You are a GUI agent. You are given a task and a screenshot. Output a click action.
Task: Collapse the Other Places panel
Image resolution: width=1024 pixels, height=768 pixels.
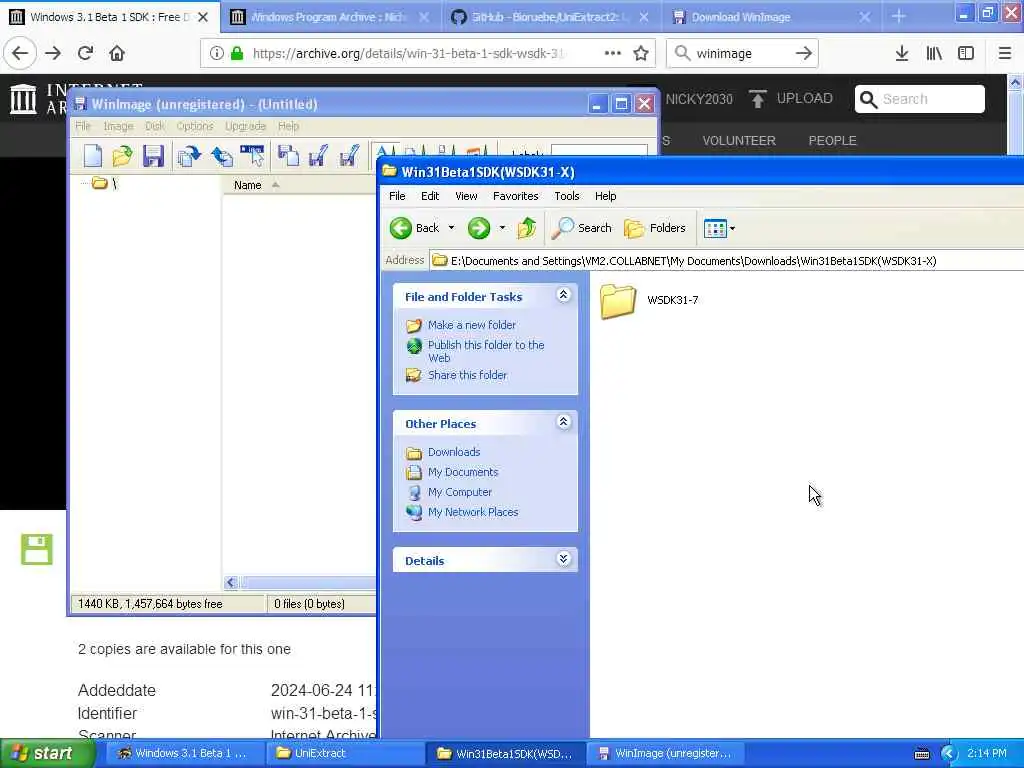[564, 423]
